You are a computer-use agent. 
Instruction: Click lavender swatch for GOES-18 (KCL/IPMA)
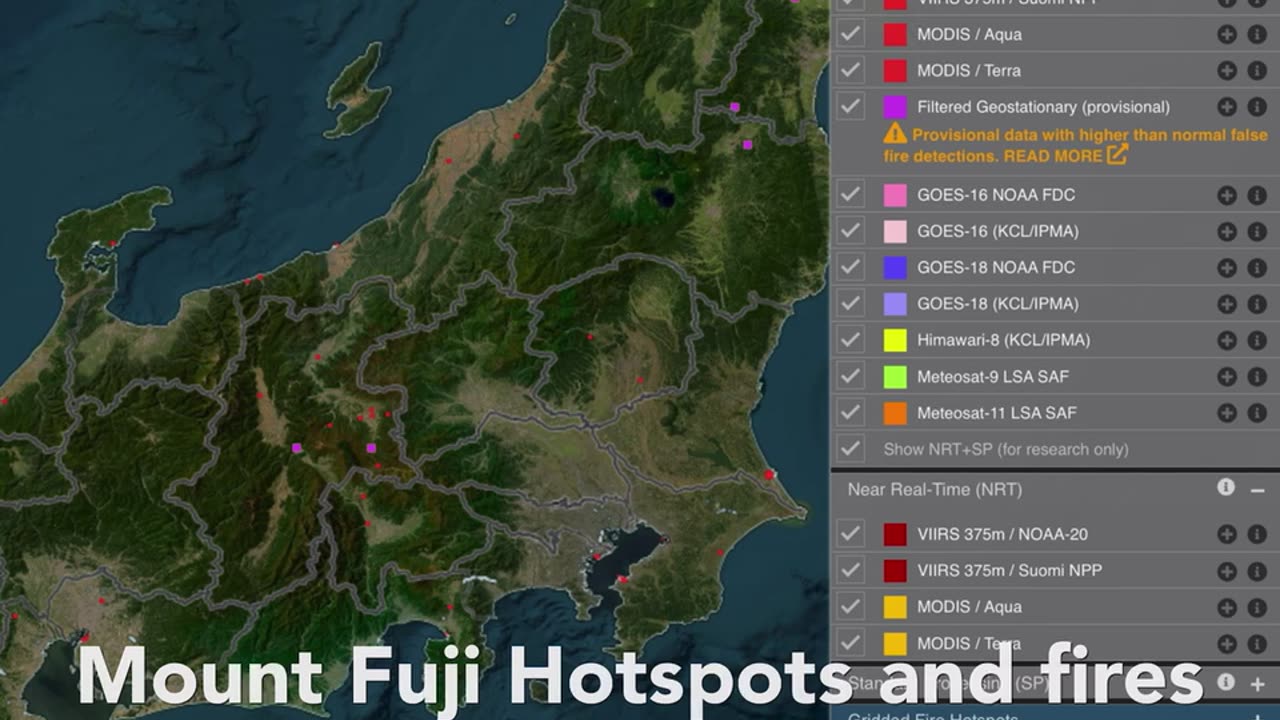(x=895, y=304)
